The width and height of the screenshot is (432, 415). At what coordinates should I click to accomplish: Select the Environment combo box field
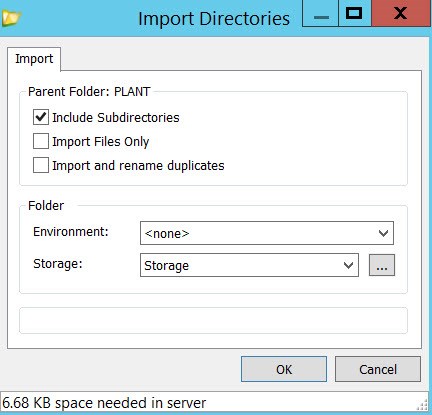(267, 233)
